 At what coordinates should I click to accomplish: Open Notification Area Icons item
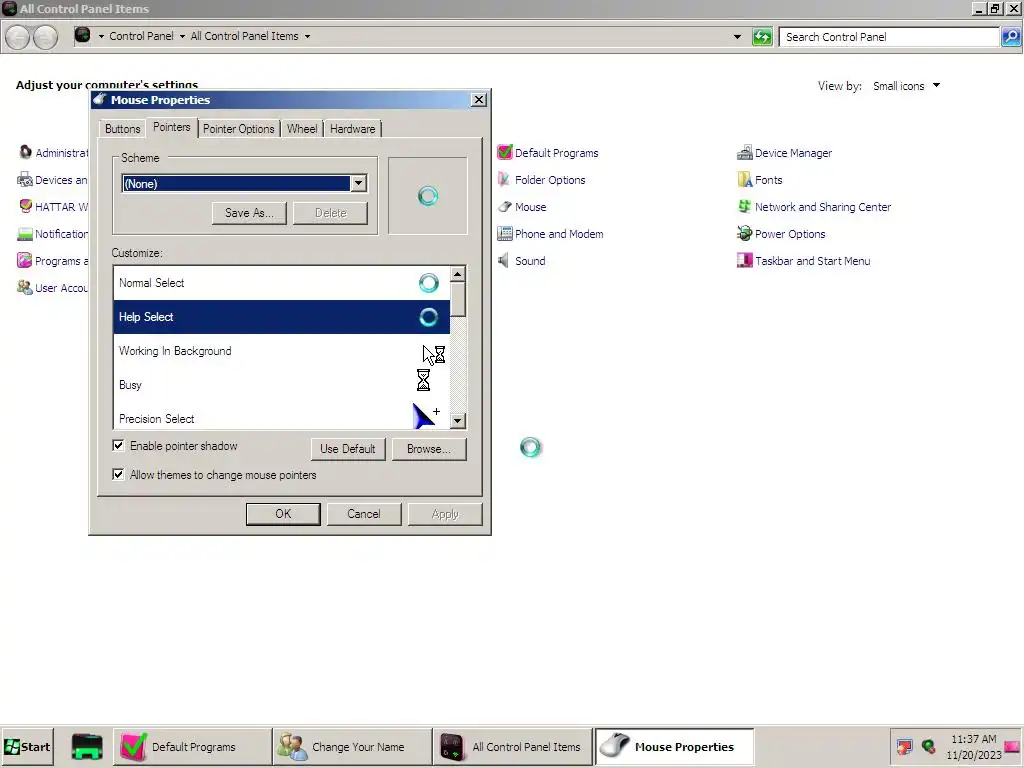[x=25, y=234]
